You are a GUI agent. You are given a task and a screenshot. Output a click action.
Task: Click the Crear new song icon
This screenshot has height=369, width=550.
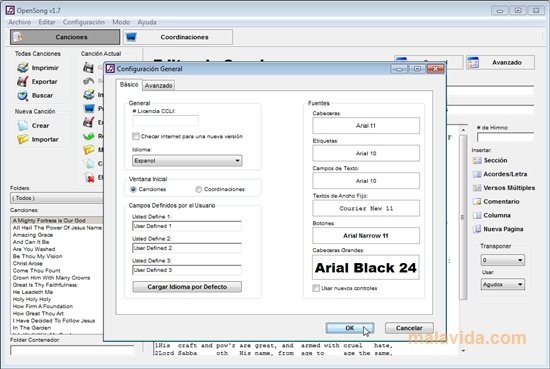click(23, 126)
